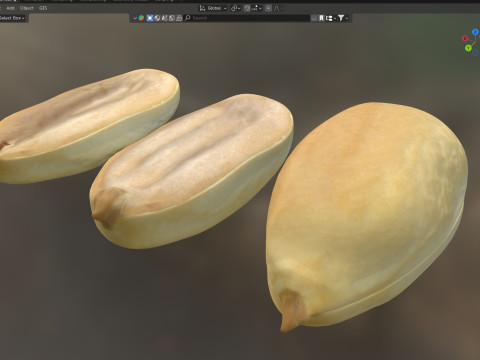Click the image filter icon
Screen dimensions: 480x360
point(172,18)
